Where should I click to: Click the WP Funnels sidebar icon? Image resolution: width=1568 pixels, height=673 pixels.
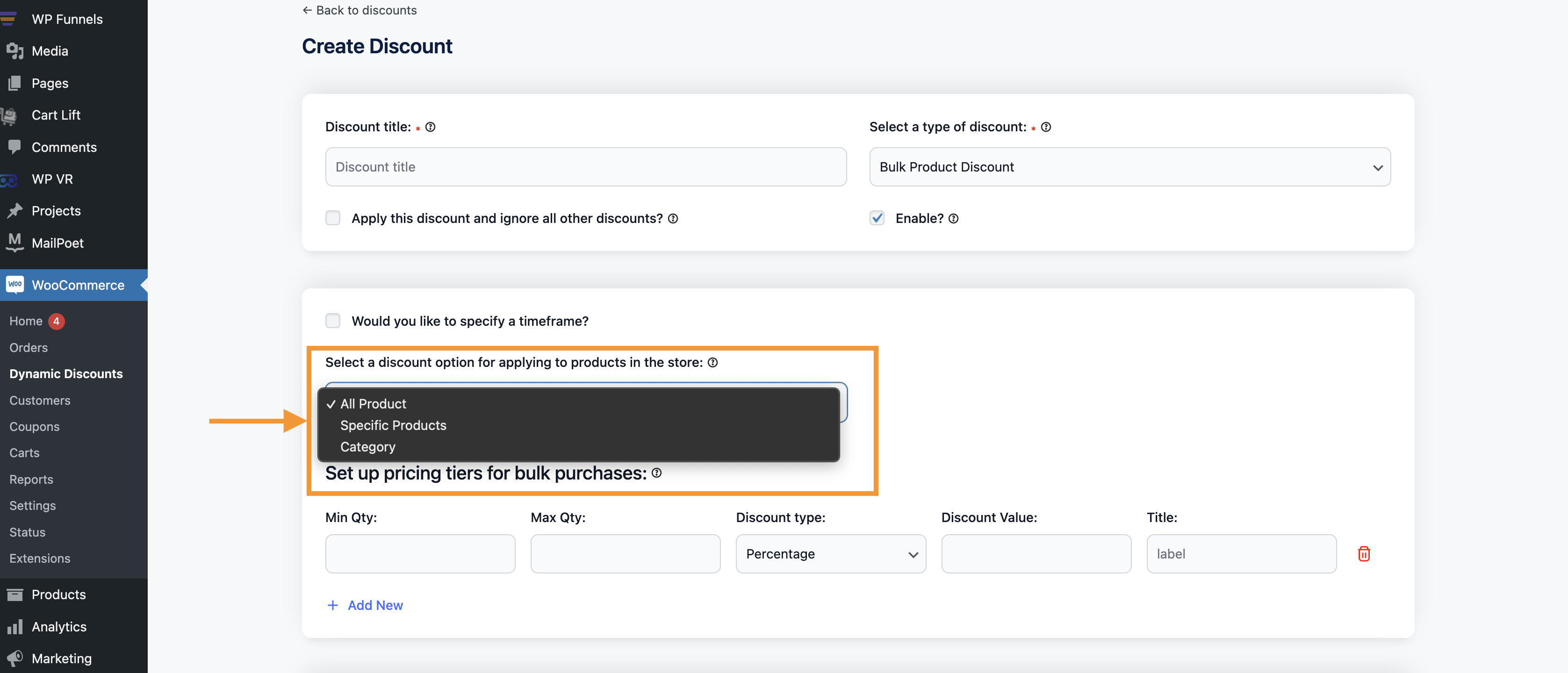(x=14, y=19)
